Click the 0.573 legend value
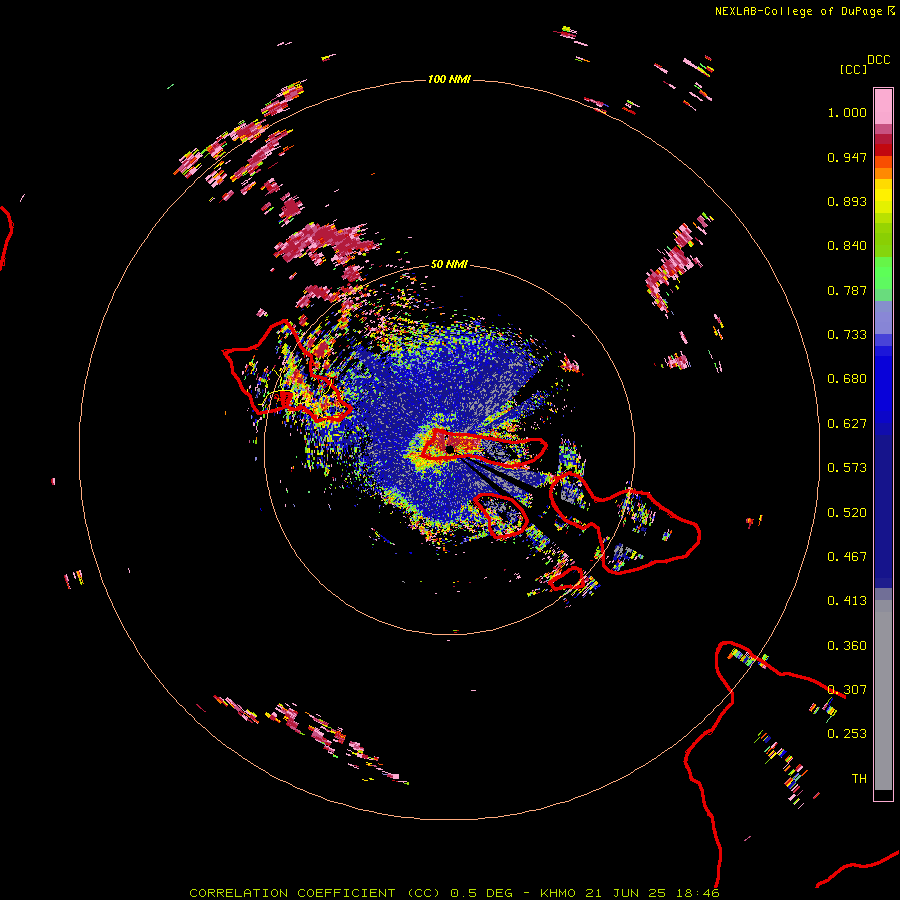900x900 pixels. pos(847,468)
